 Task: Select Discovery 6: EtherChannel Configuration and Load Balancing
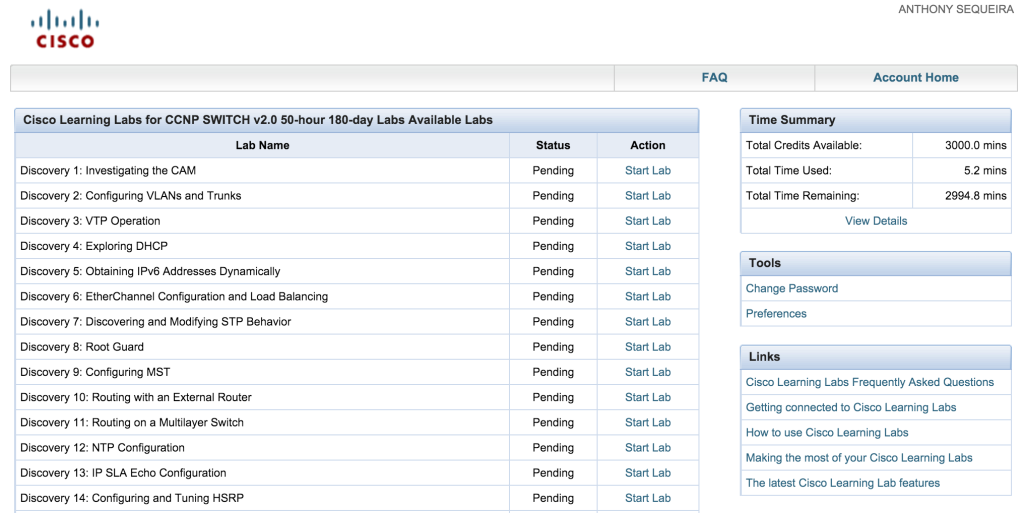click(174, 297)
